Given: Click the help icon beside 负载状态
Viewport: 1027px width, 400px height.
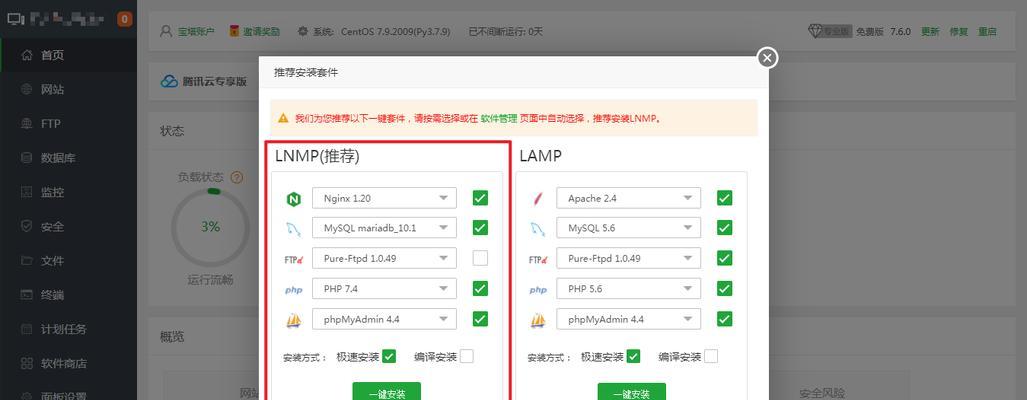Looking at the screenshot, I should (237, 177).
